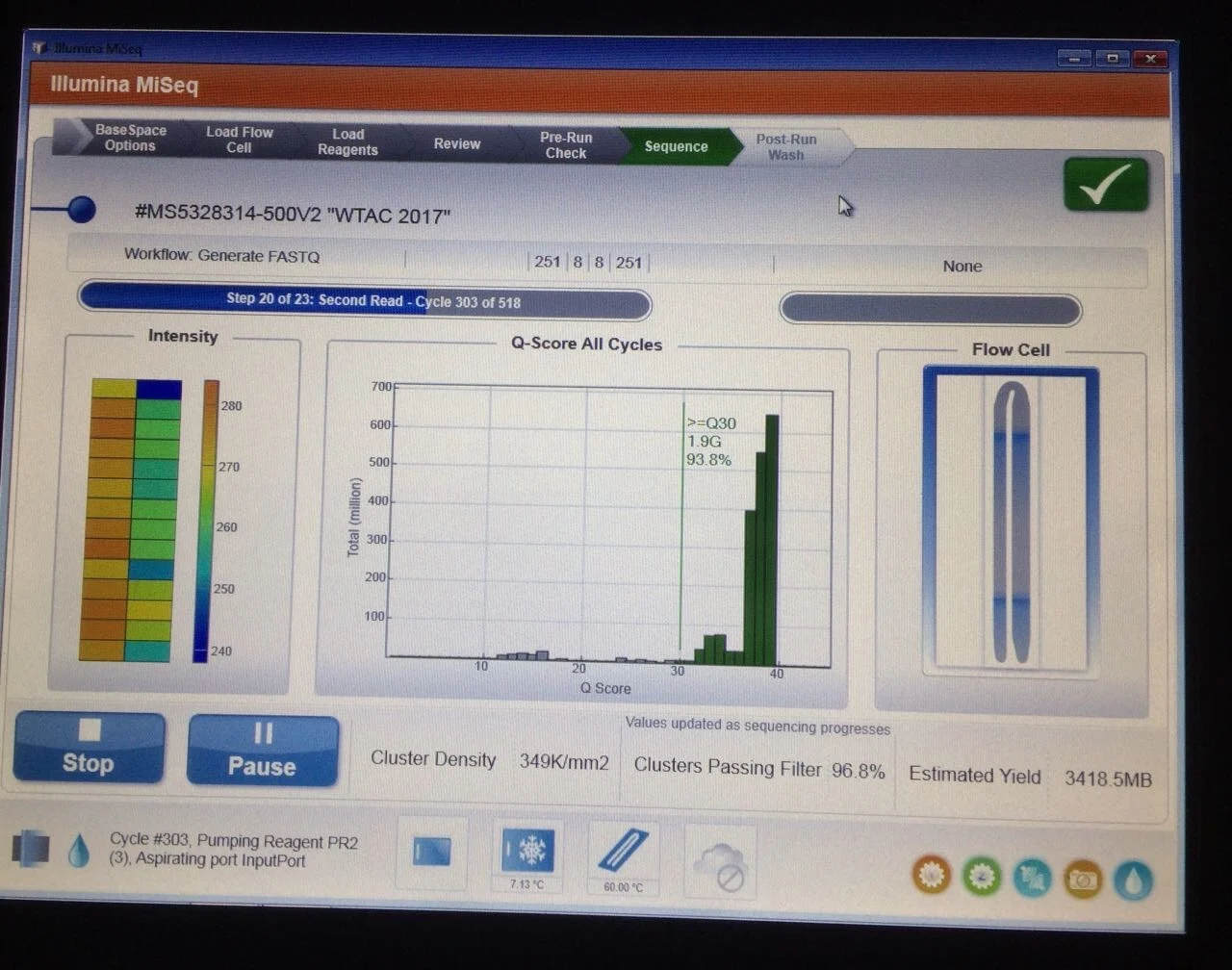Click the orange gear activity icon
Viewport: 1232px width, 970px height.
pyautogui.click(x=931, y=875)
